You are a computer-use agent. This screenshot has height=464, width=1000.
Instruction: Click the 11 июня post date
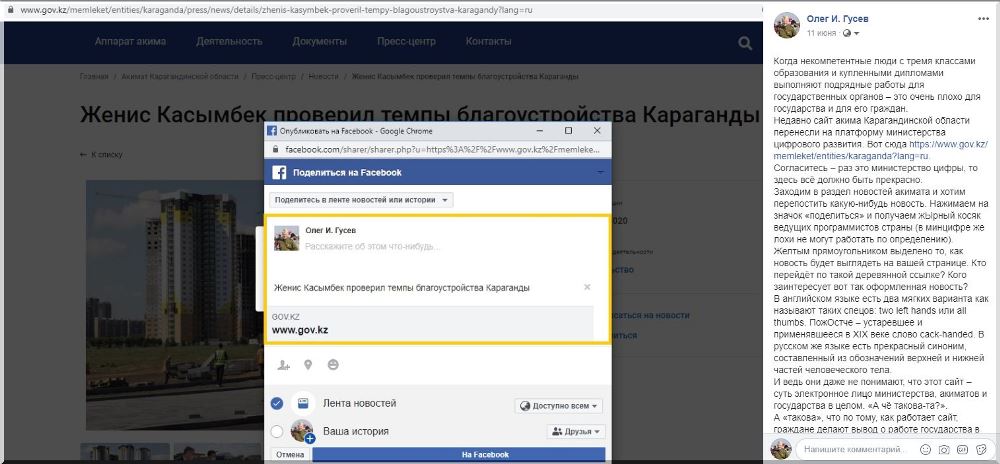(x=822, y=33)
